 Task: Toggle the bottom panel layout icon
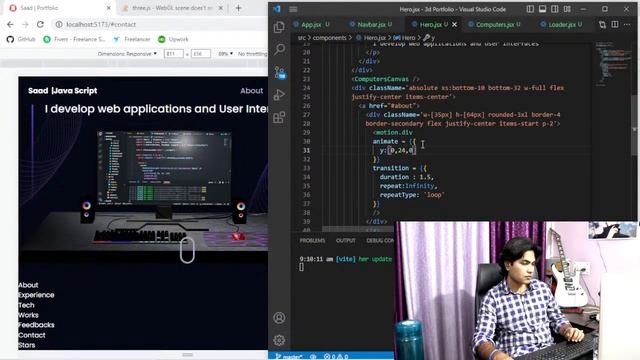click(542, 9)
